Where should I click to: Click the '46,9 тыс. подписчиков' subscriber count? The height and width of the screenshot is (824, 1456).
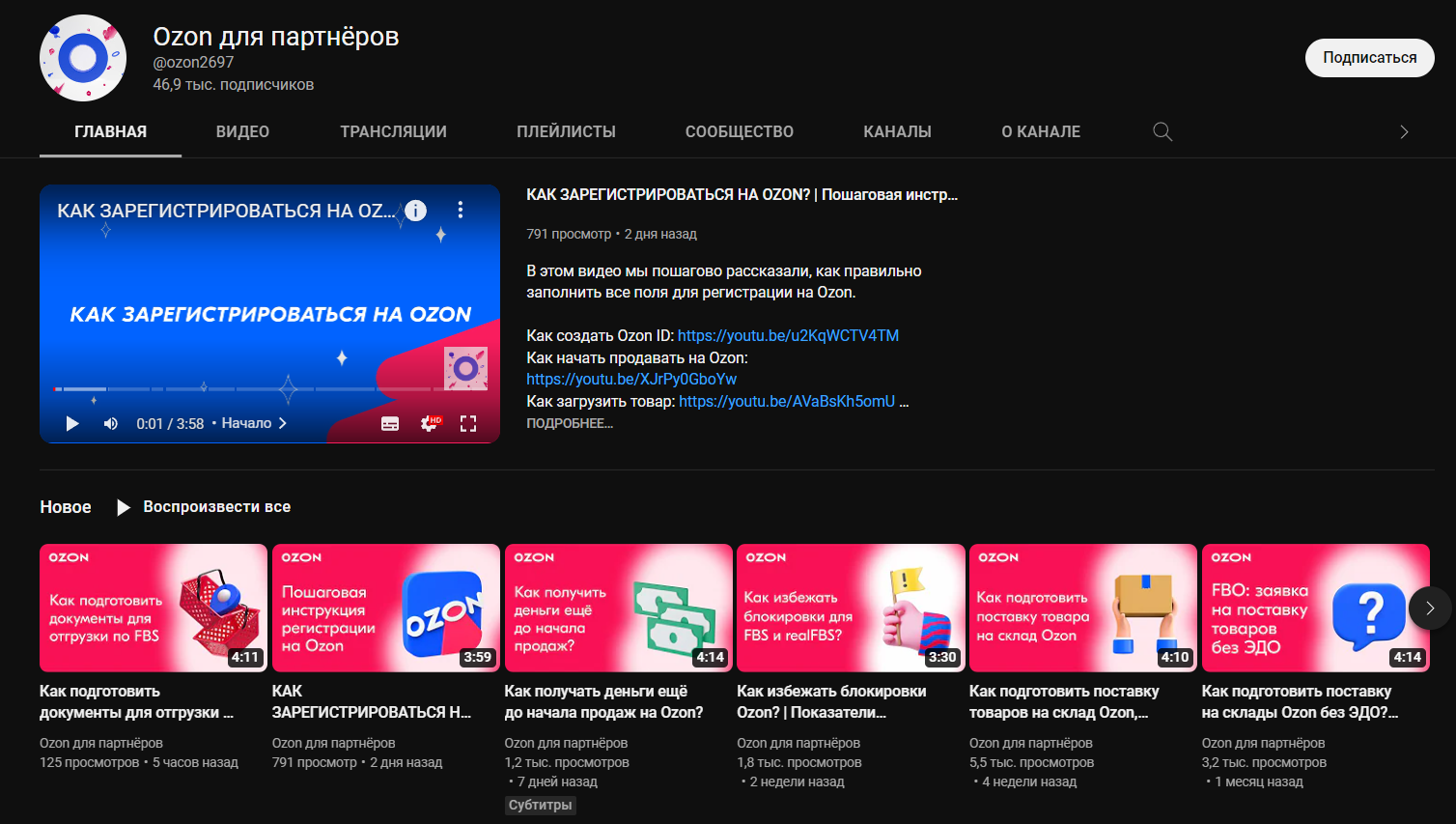tap(233, 85)
